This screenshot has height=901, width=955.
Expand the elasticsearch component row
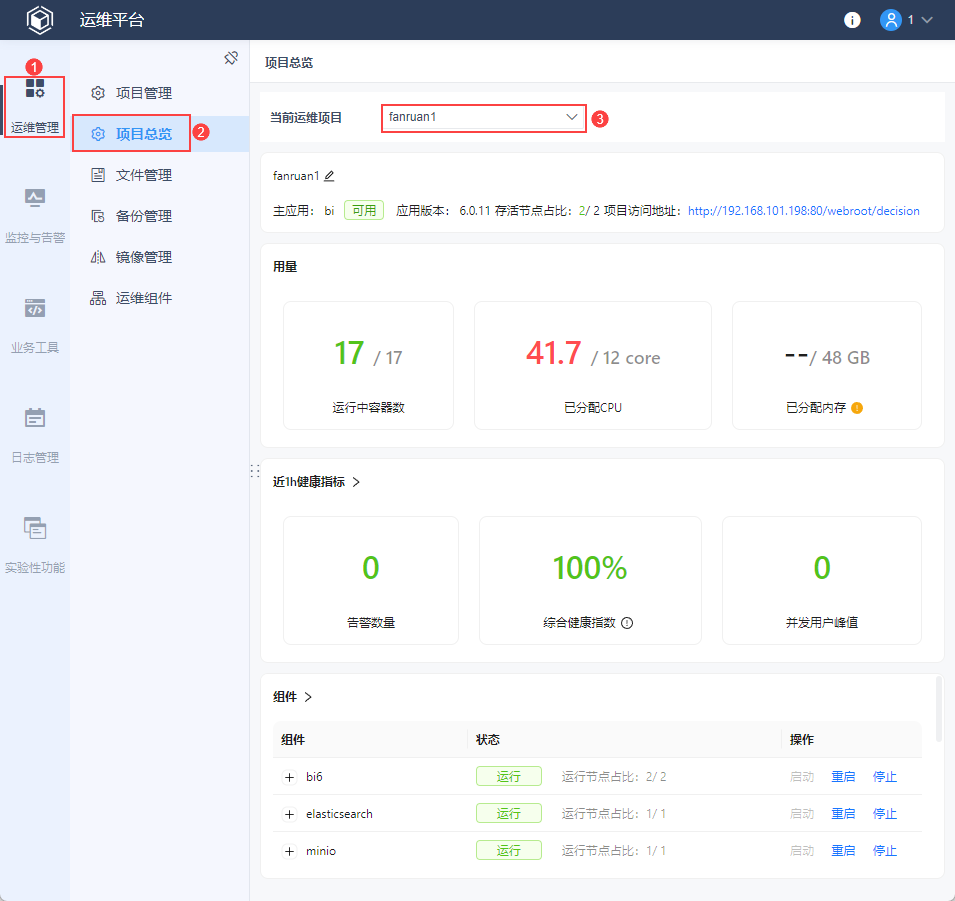290,814
